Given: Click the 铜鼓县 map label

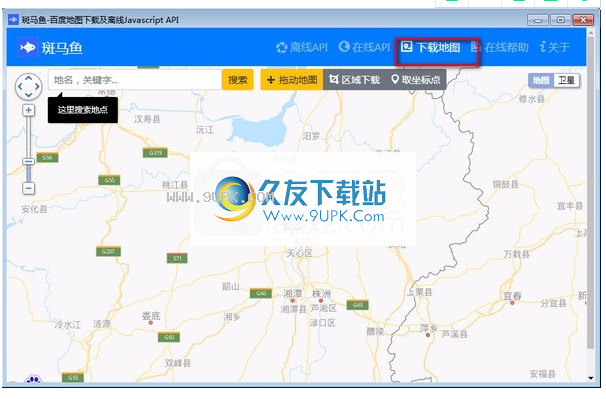Looking at the screenshot, I should (x=506, y=184).
